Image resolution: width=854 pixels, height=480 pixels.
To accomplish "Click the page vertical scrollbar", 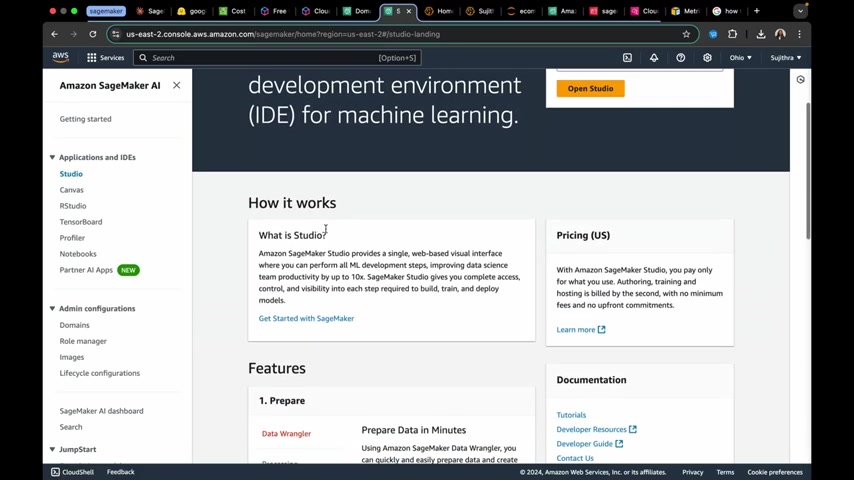I will click(808, 171).
